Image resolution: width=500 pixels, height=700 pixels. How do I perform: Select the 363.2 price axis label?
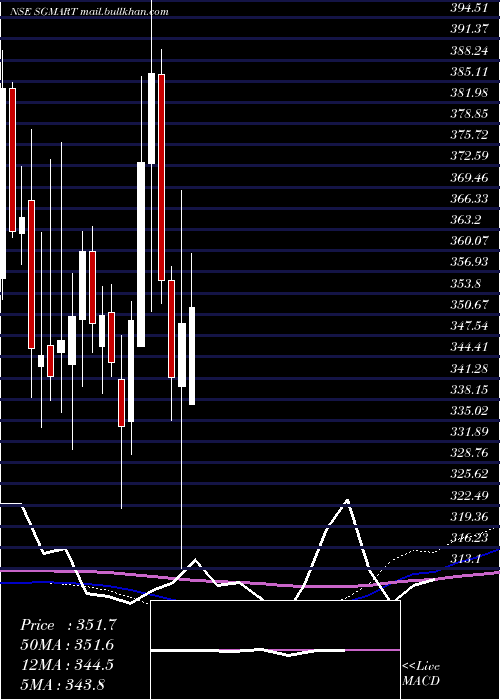tap(465, 220)
